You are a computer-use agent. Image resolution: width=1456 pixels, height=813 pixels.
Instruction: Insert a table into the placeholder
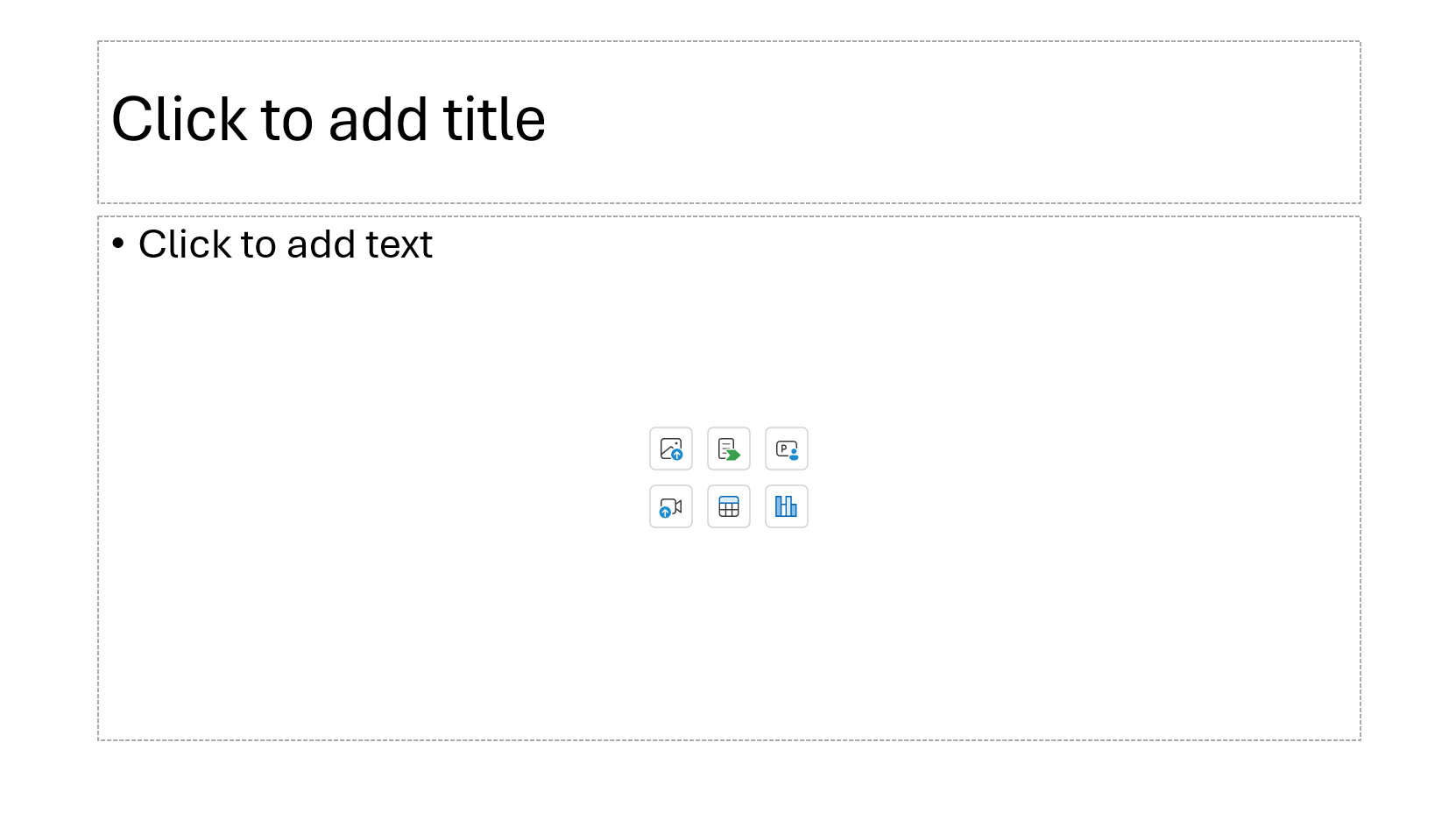(x=729, y=507)
